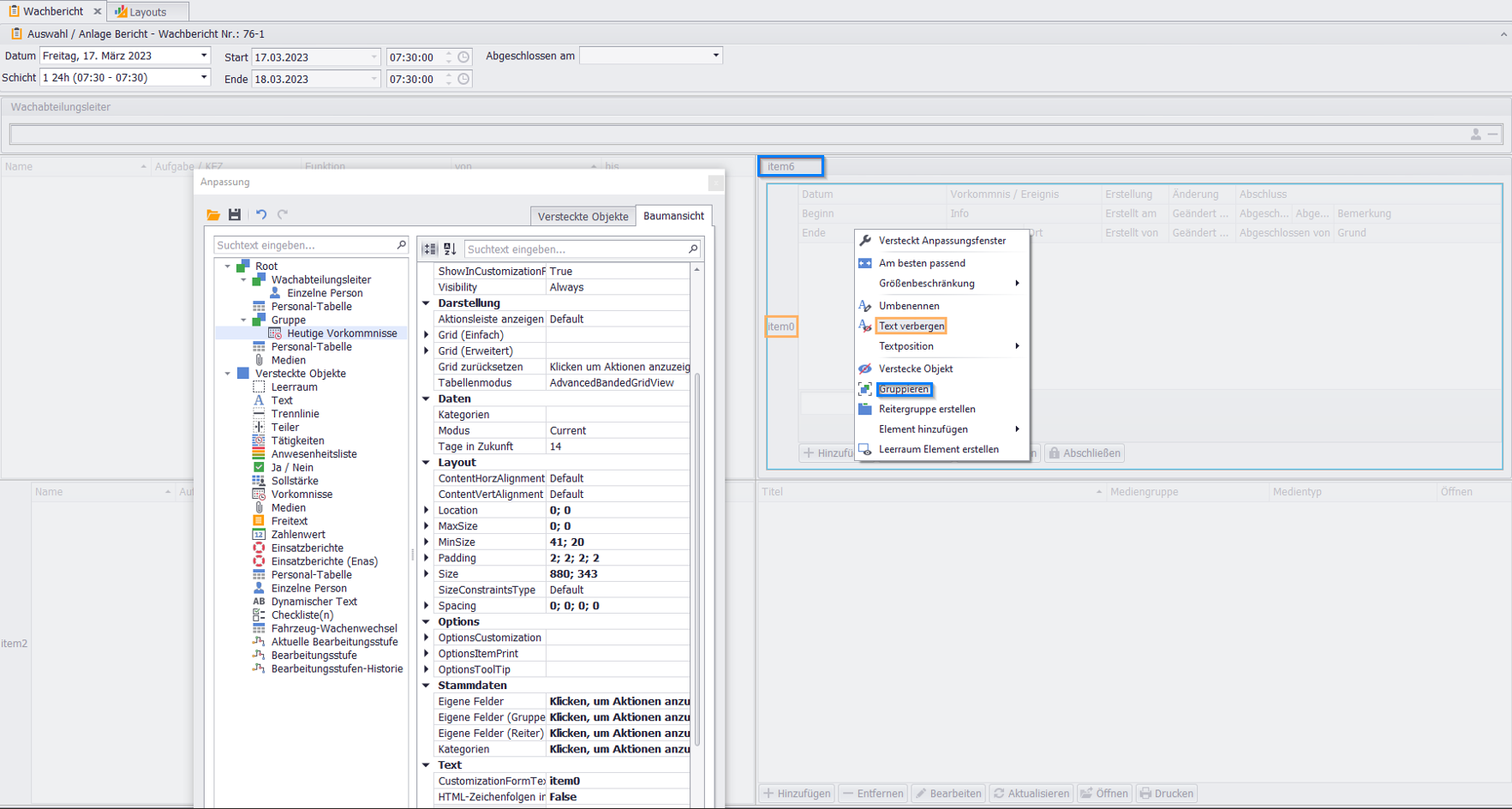1512x809 pixels.
Task: Click the clock icon beside Start time
Action: pos(463,57)
